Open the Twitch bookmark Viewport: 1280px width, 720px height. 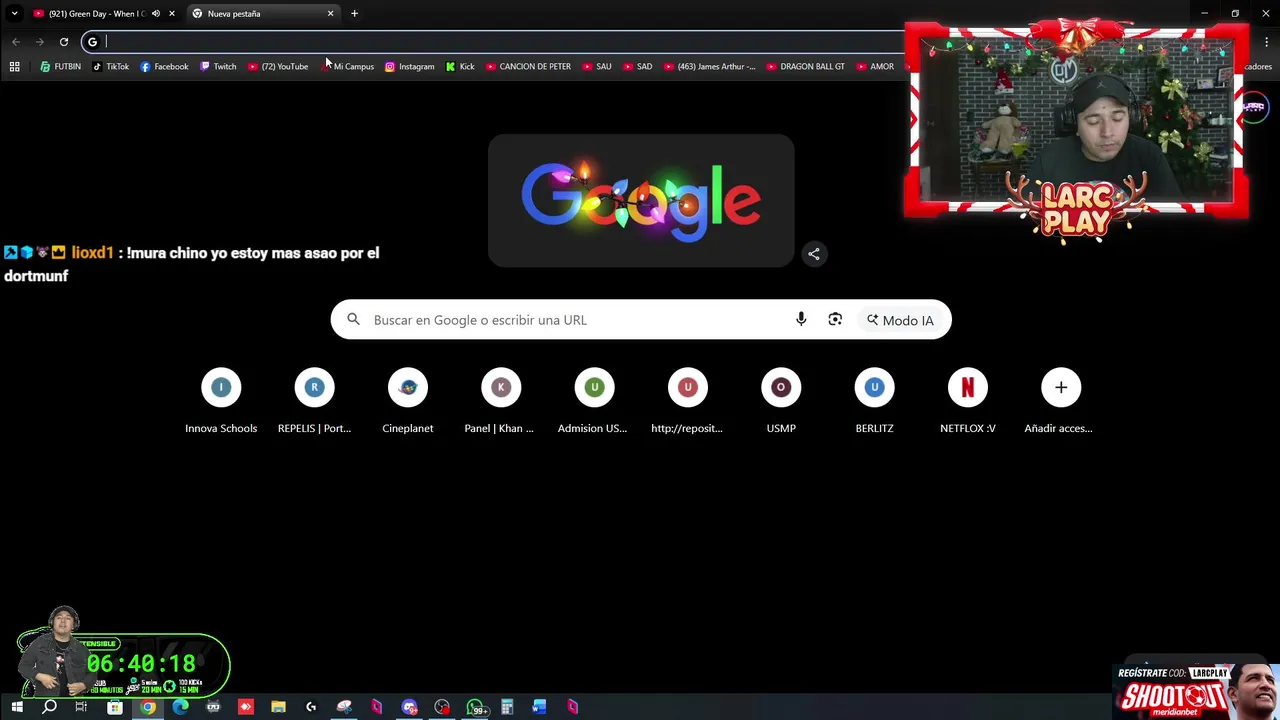[x=218, y=67]
